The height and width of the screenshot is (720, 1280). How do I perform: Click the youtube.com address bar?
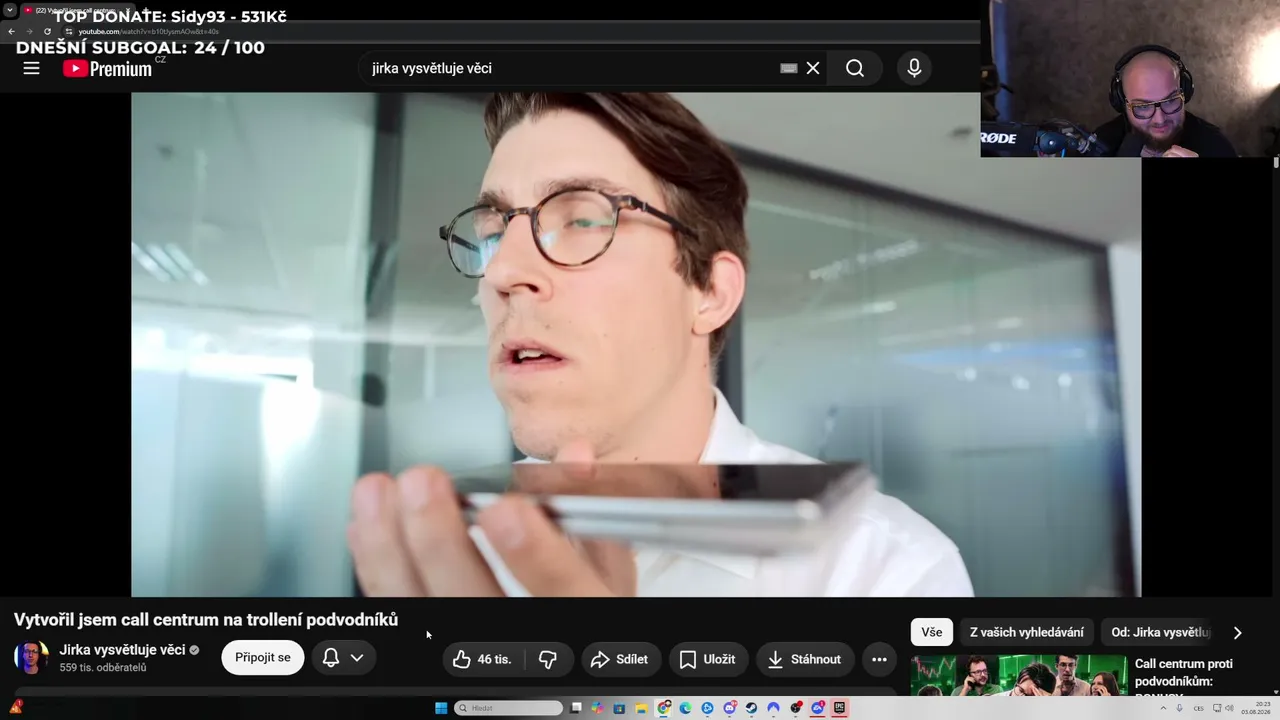click(520, 31)
